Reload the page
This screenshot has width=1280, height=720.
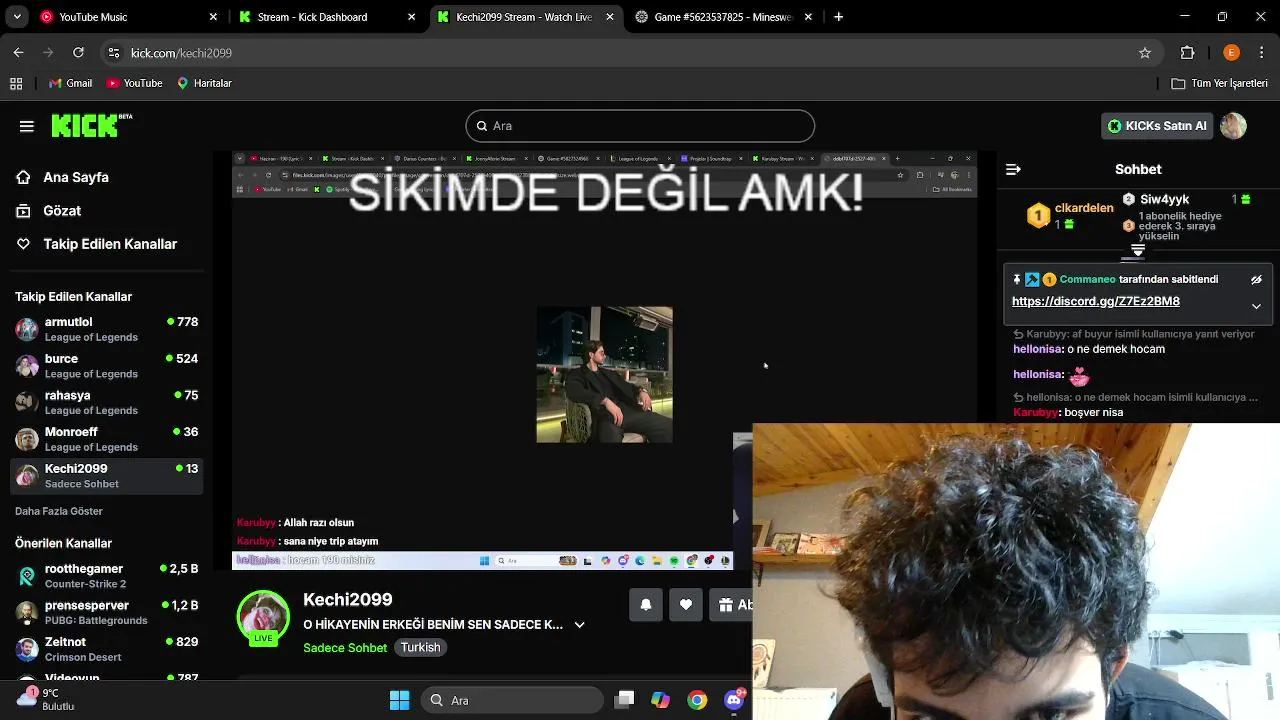79,53
